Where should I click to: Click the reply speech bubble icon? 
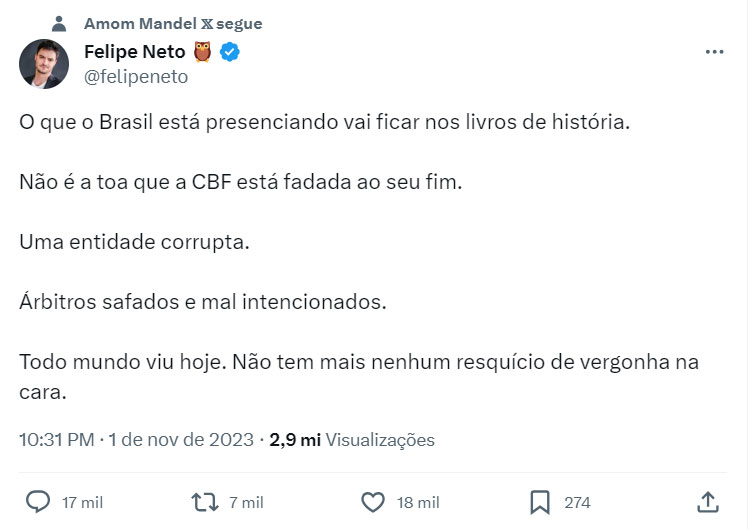[x=37, y=501]
